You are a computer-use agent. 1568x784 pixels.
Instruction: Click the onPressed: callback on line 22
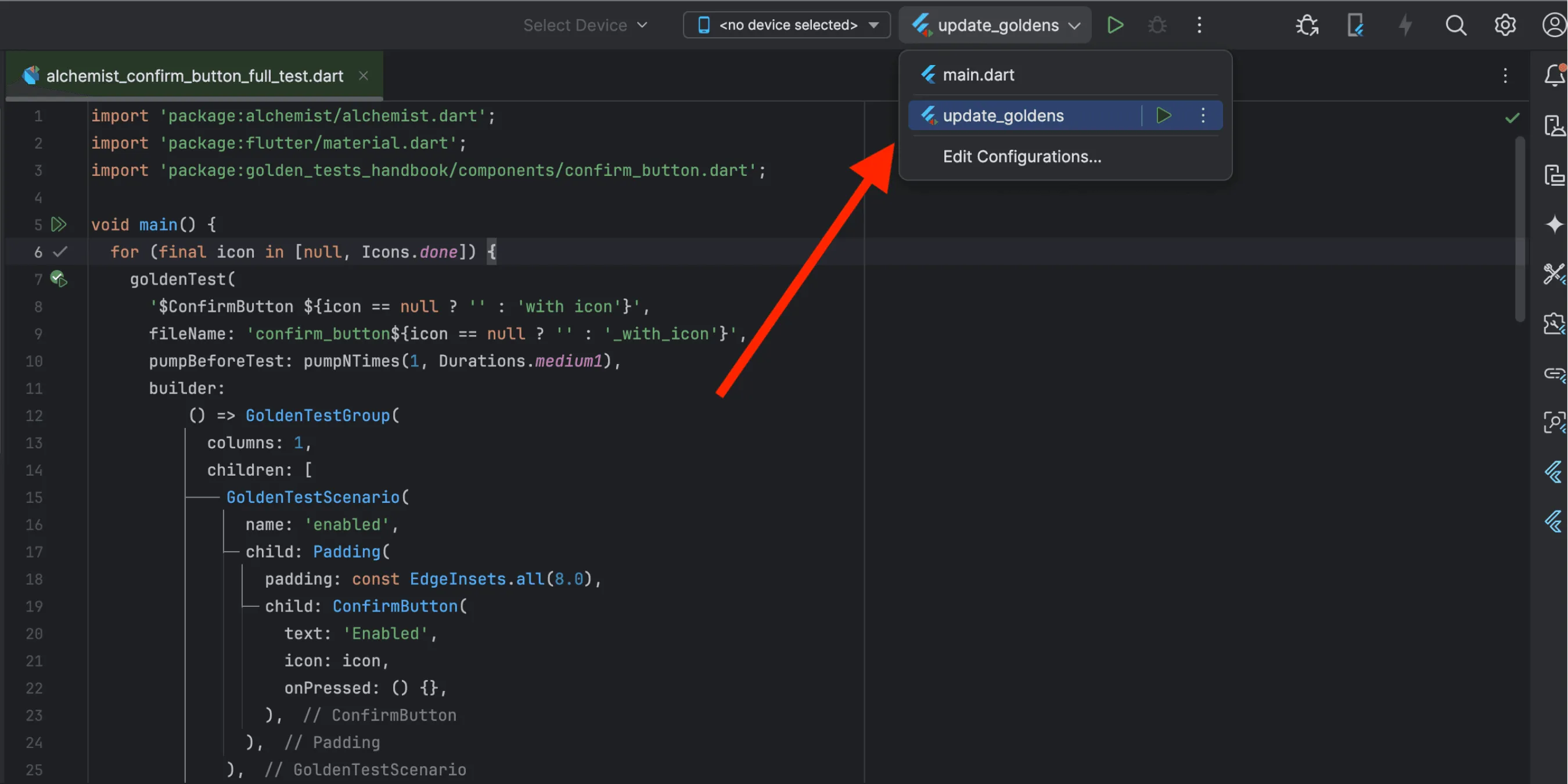332,688
